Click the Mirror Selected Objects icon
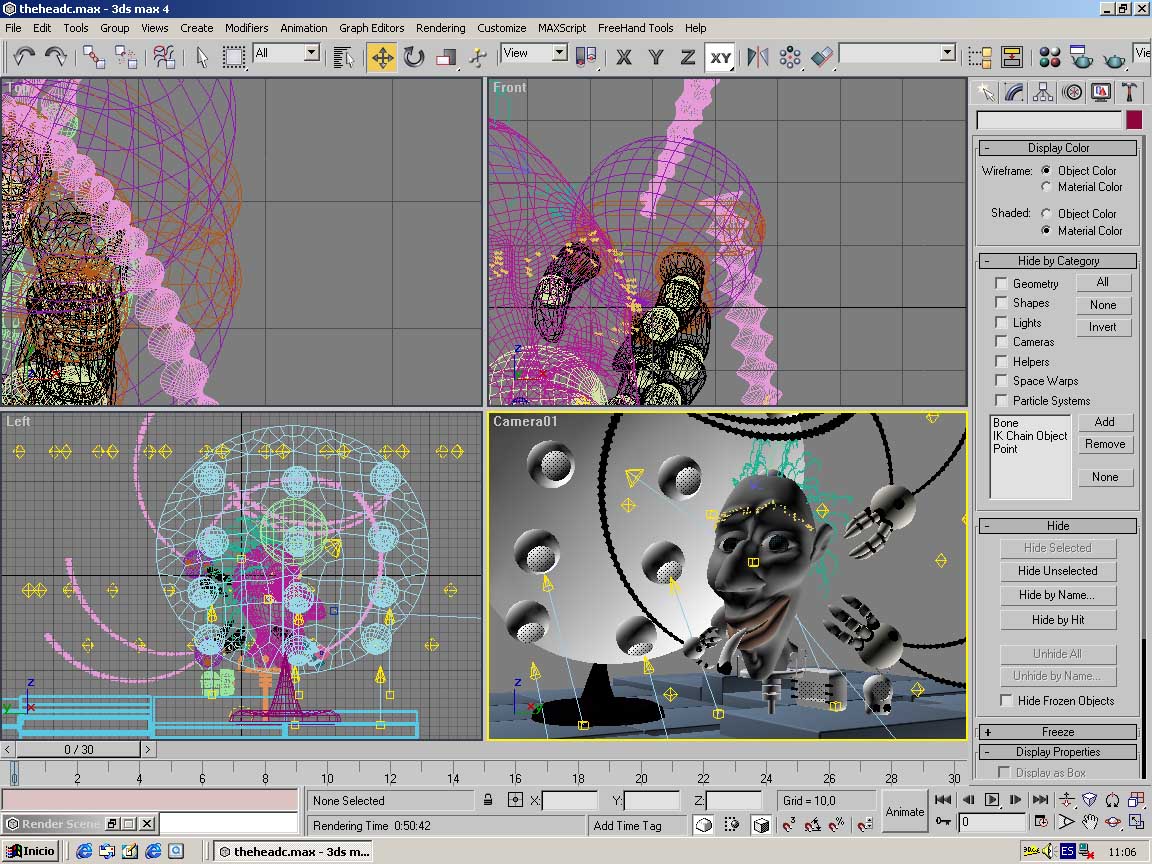 tap(758, 57)
